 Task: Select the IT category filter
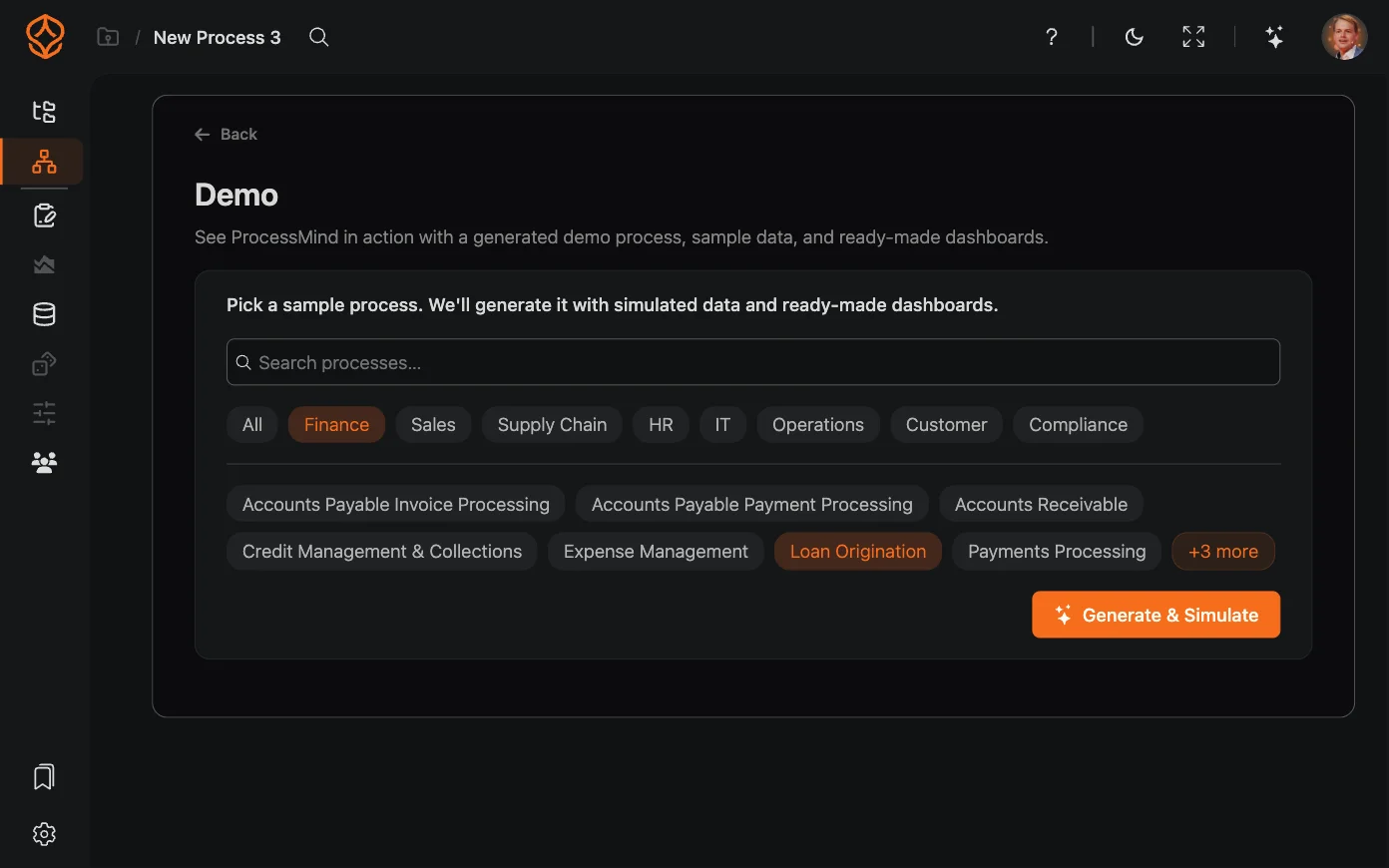[x=722, y=425]
